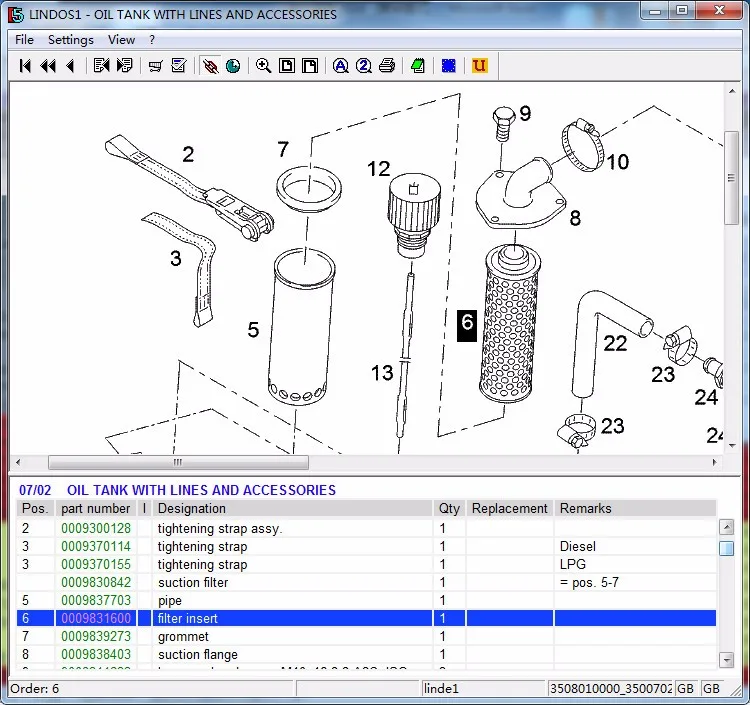
Task: Open the green notepad icon
Action: 418,66
